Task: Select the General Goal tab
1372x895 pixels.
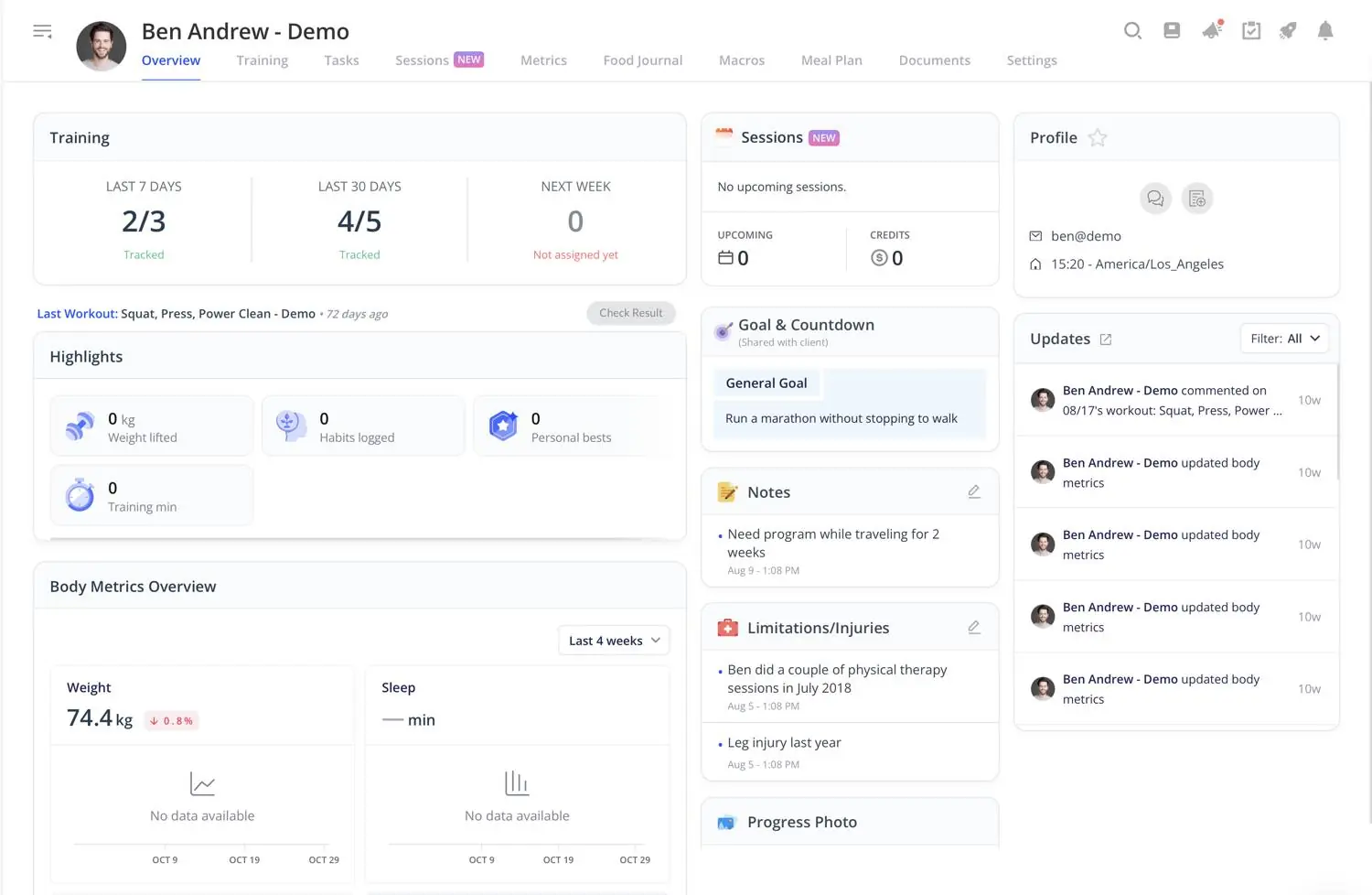Action: (766, 383)
